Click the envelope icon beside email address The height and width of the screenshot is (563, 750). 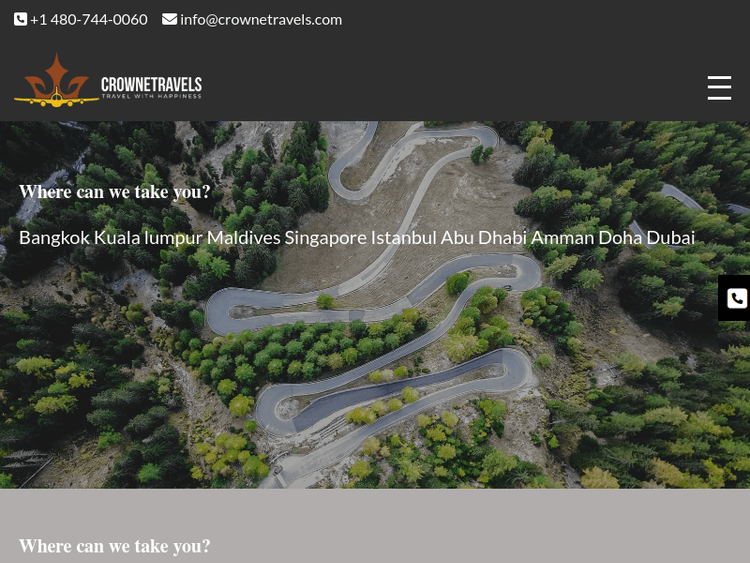click(x=169, y=19)
